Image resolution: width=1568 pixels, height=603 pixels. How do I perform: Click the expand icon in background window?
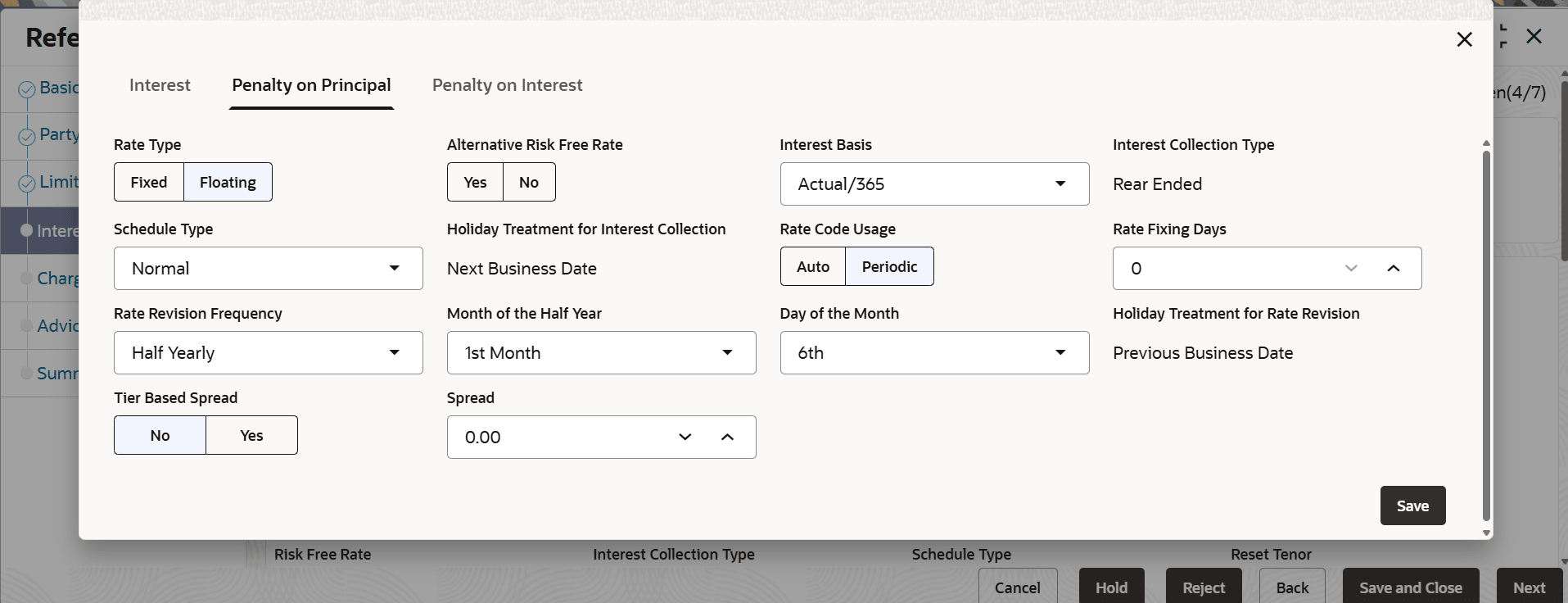[x=1503, y=36]
